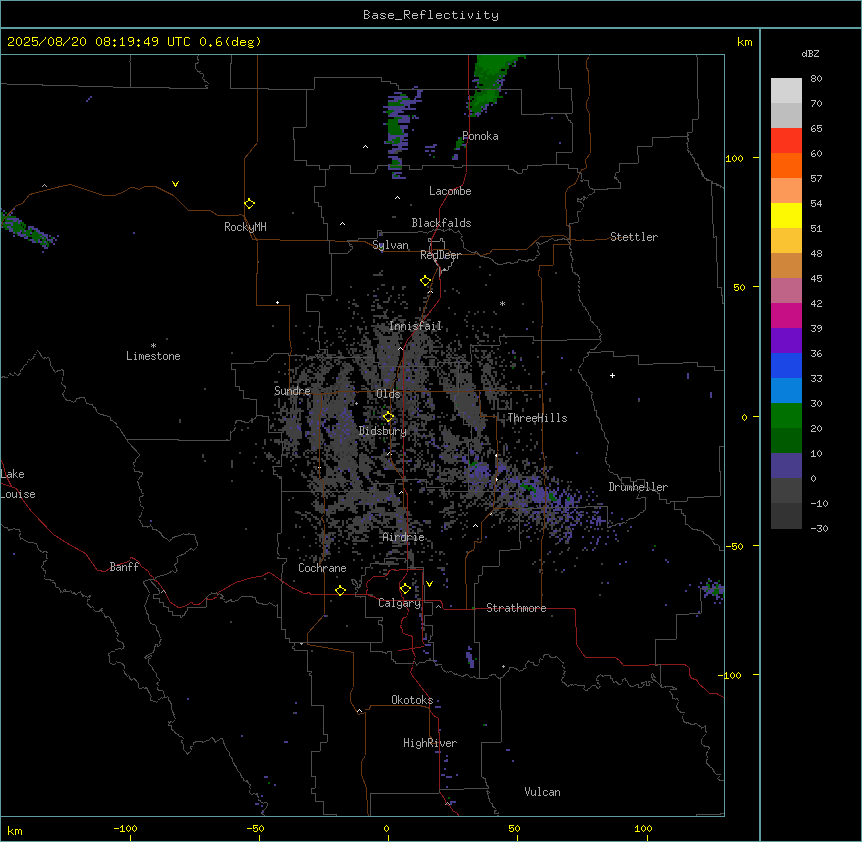Click the yellow v marker east of Calgary
This screenshot has width=862, height=842.
tap(429, 584)
